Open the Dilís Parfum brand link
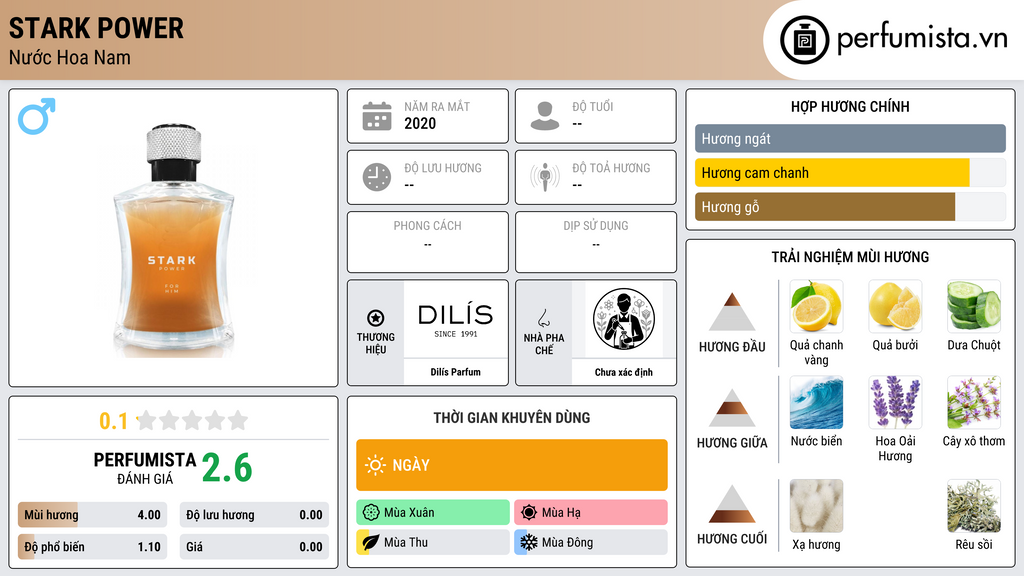The height and width of the screenshot is (576, 1024). coord(456,372)
